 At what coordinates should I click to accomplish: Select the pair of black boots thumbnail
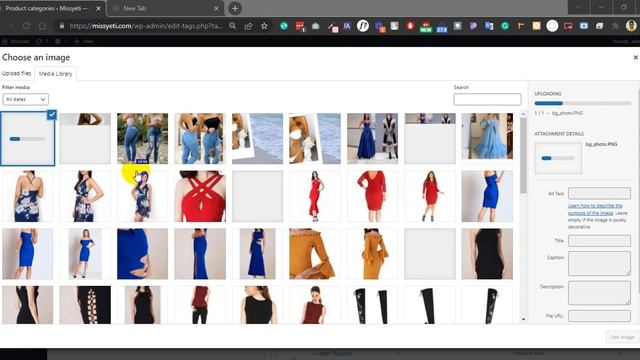tap(372, 305)
